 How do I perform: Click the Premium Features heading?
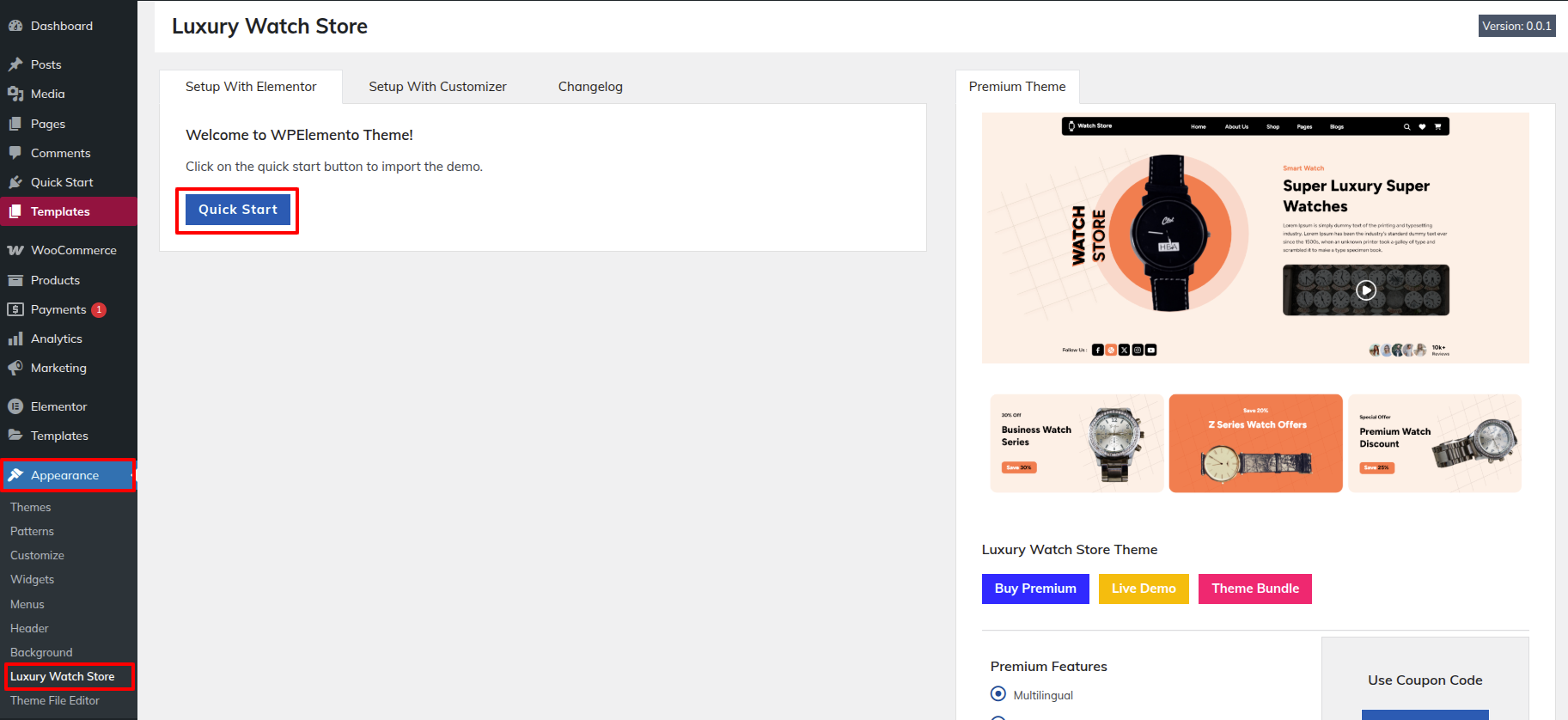pos(1048,666)
